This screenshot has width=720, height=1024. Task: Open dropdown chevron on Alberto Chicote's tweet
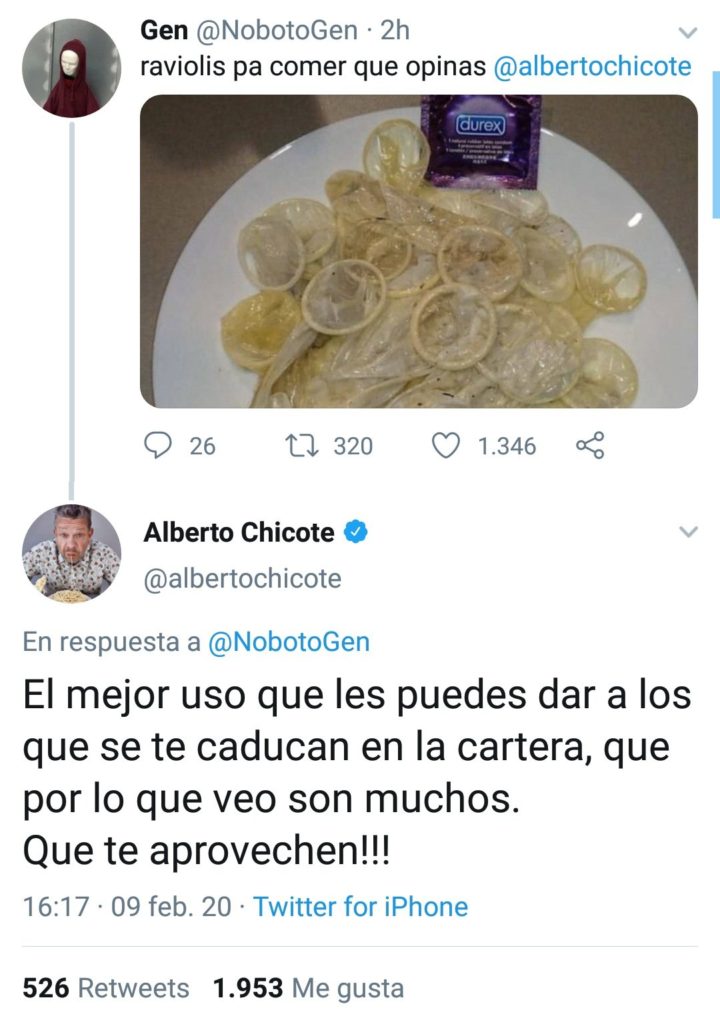(688, 532)
